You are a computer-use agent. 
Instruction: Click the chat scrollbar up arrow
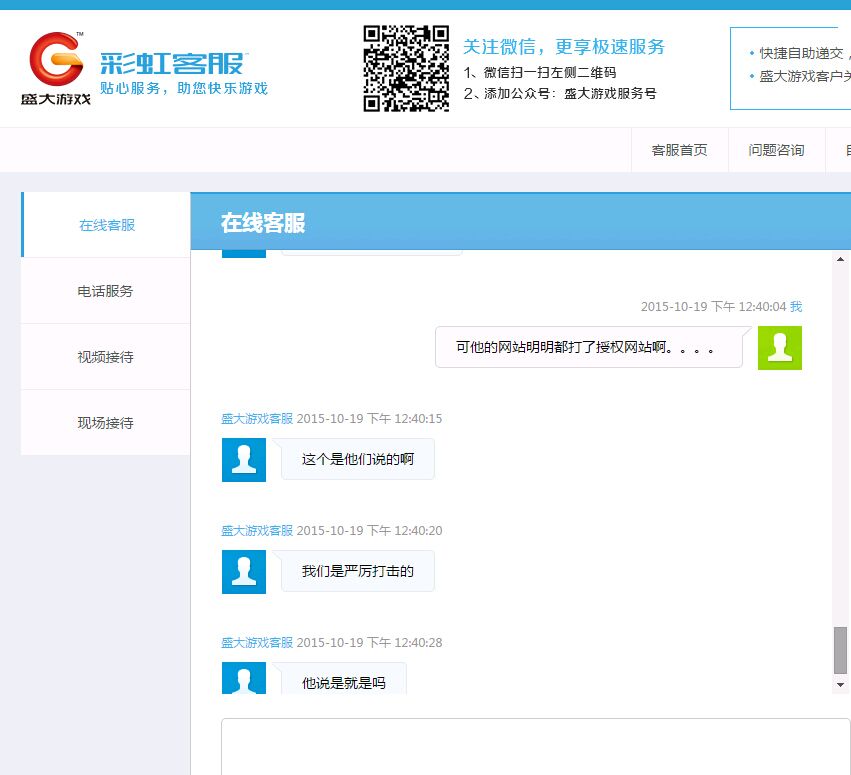click(x=840, y=260)
